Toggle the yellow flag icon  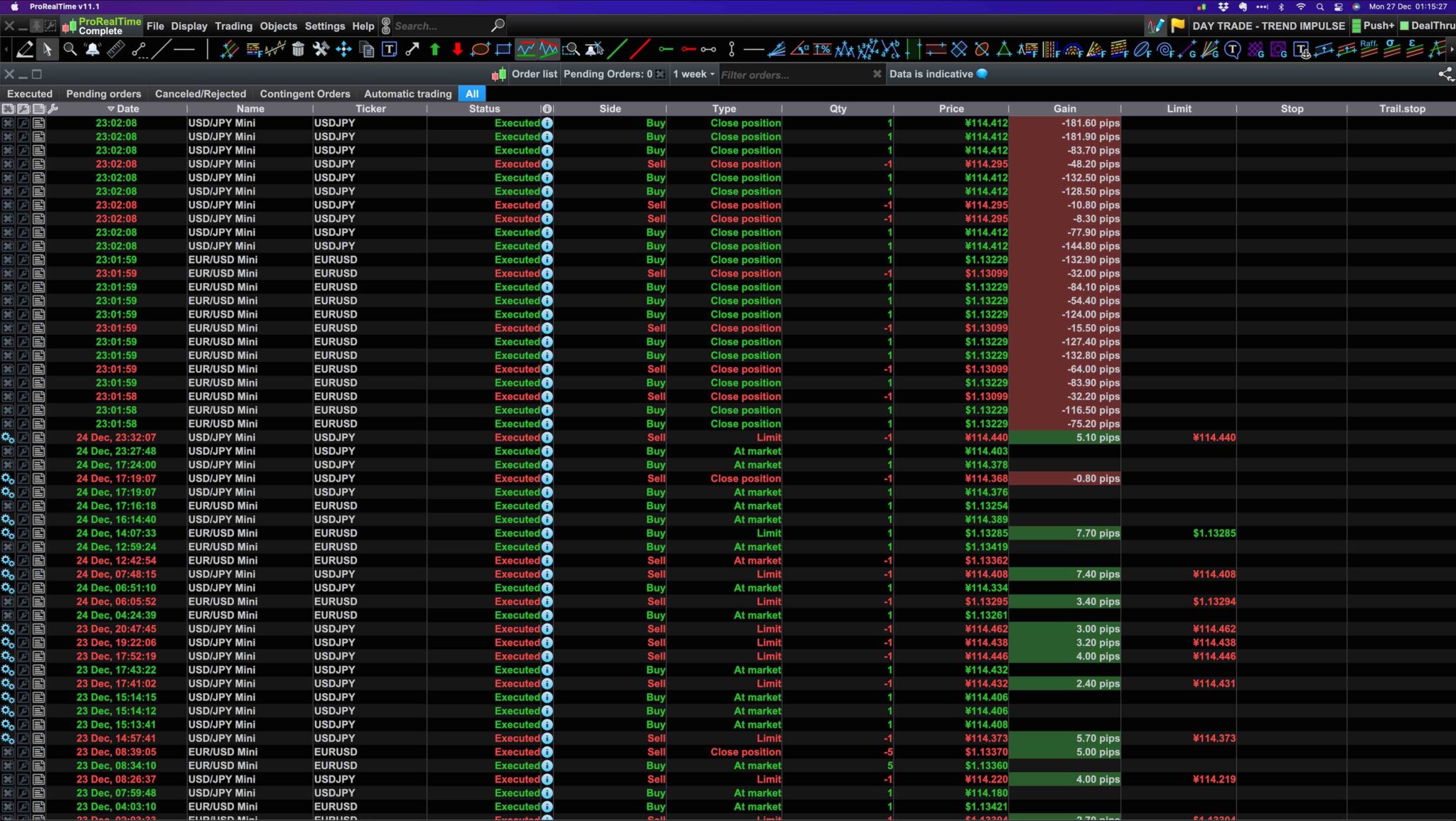pyautogui.click(x=1177, y=26)
